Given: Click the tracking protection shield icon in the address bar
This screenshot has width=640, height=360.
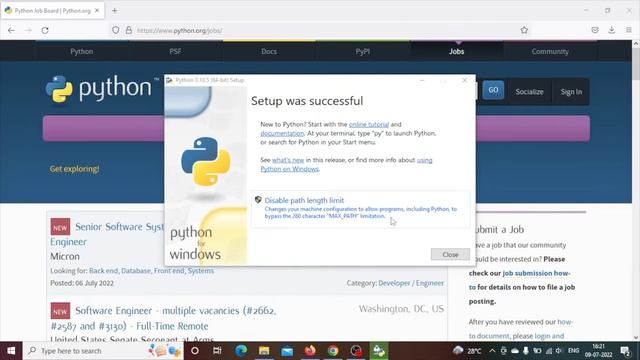Looking at the screenshot, I should pos(116,30).
